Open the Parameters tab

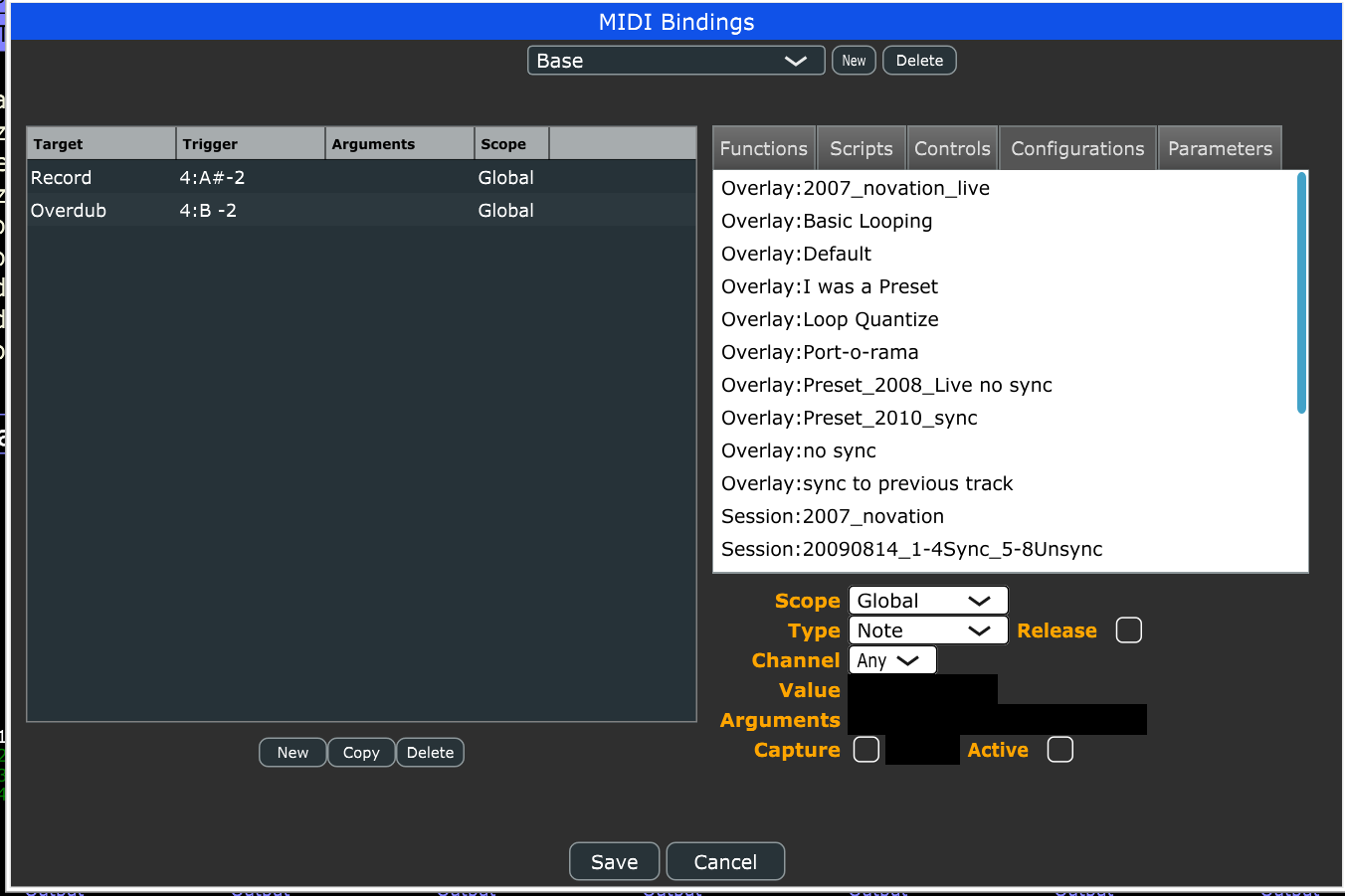1219,147
